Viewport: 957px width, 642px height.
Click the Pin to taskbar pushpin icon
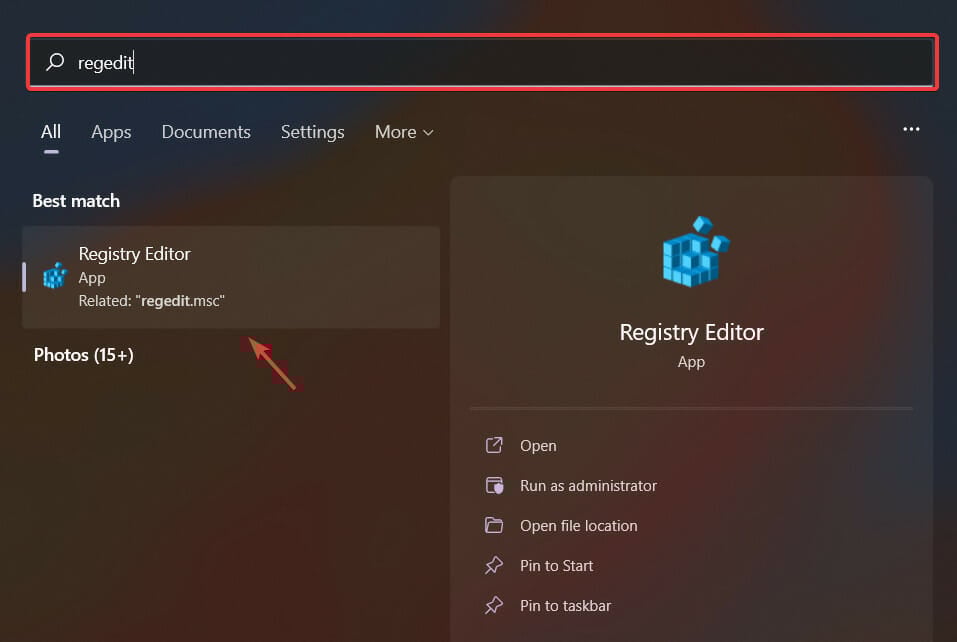click(x=493, y=605)
